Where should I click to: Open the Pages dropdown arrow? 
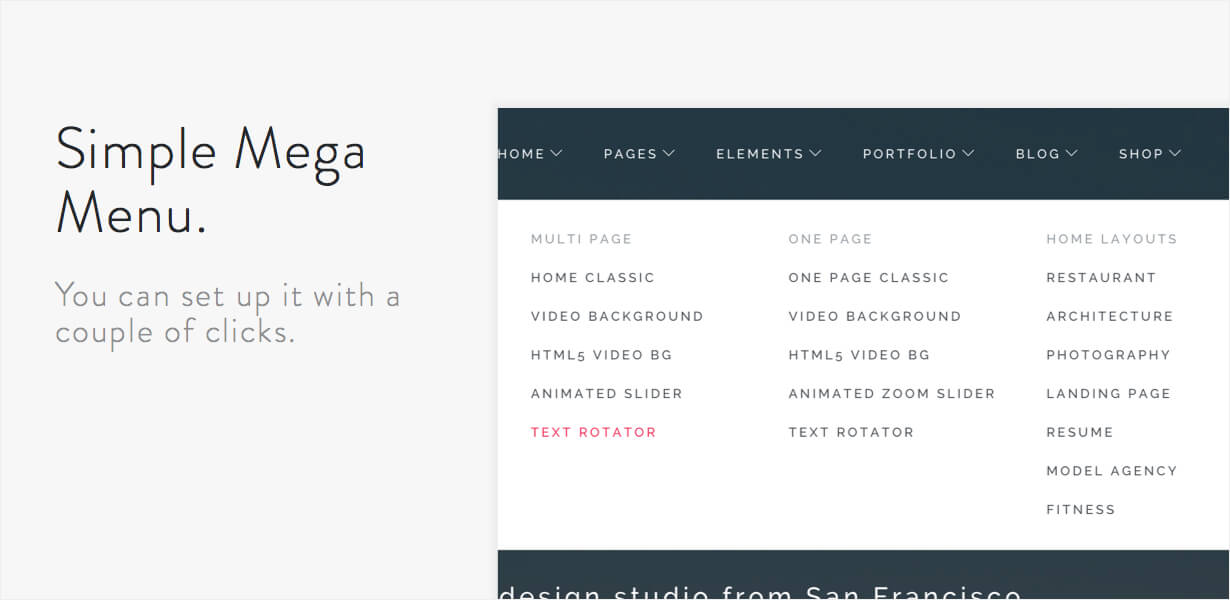click(669, 153)
